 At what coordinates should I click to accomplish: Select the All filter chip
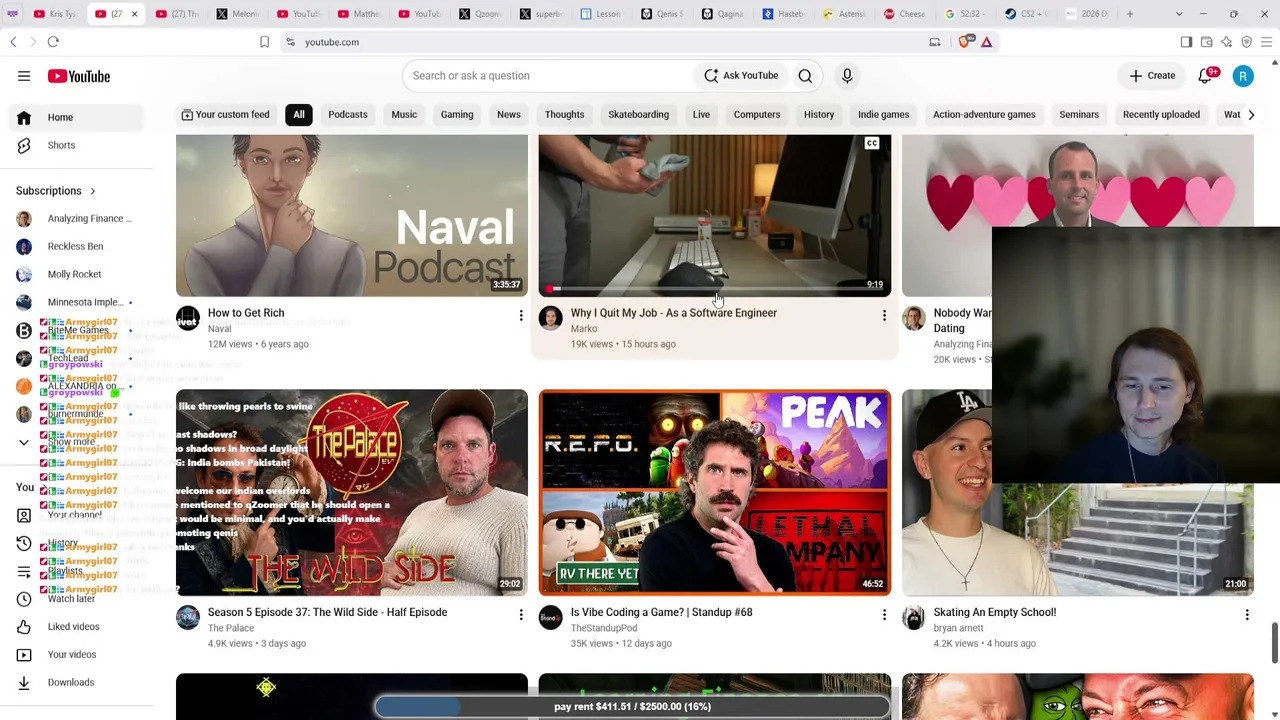click(299, 115)
